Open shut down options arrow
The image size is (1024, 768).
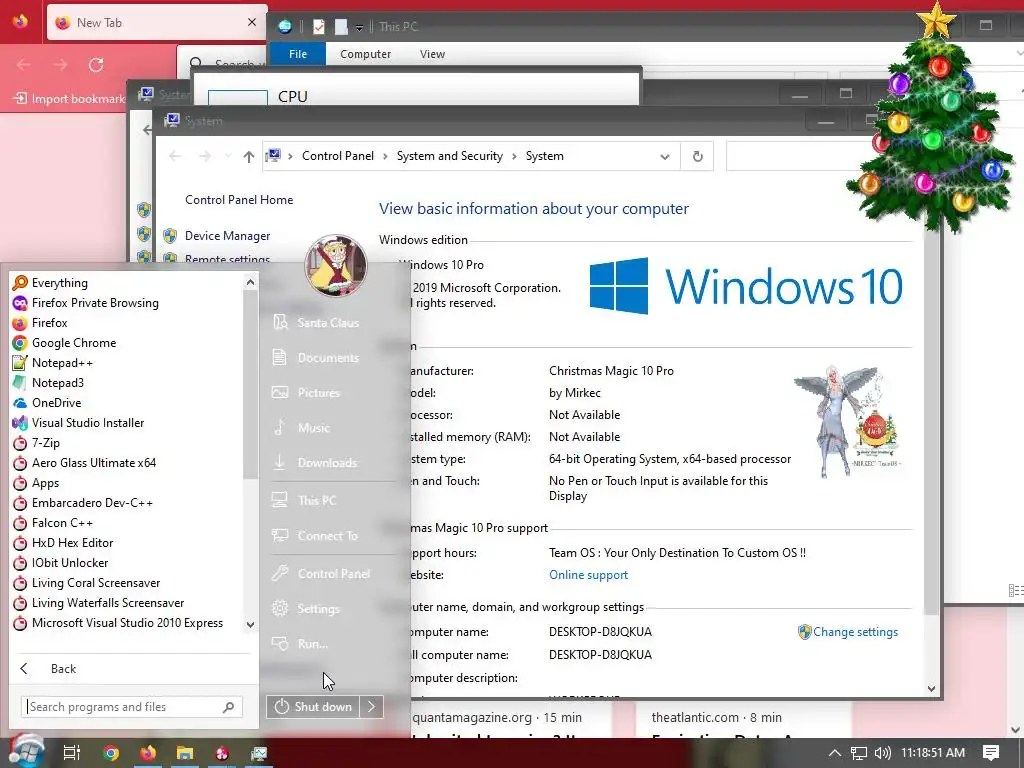coord(372,707)
